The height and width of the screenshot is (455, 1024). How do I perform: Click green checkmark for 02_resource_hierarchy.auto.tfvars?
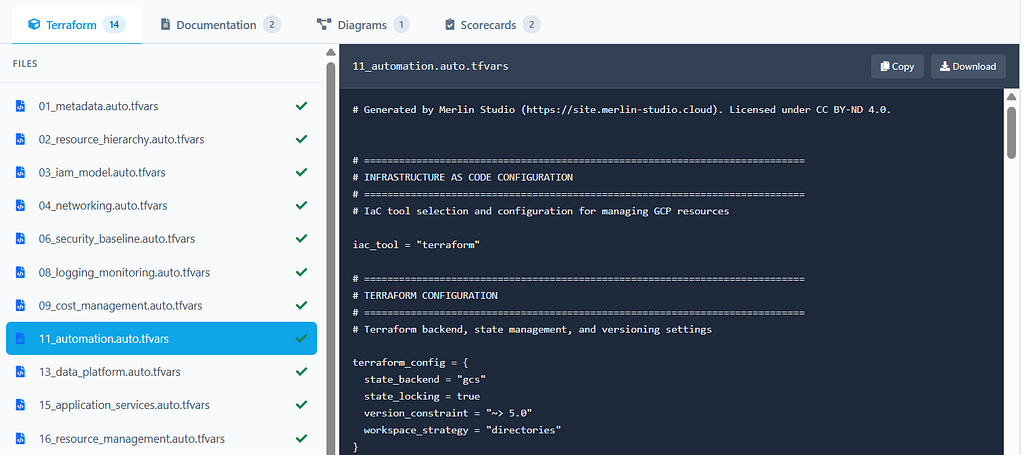click(301, 139)
